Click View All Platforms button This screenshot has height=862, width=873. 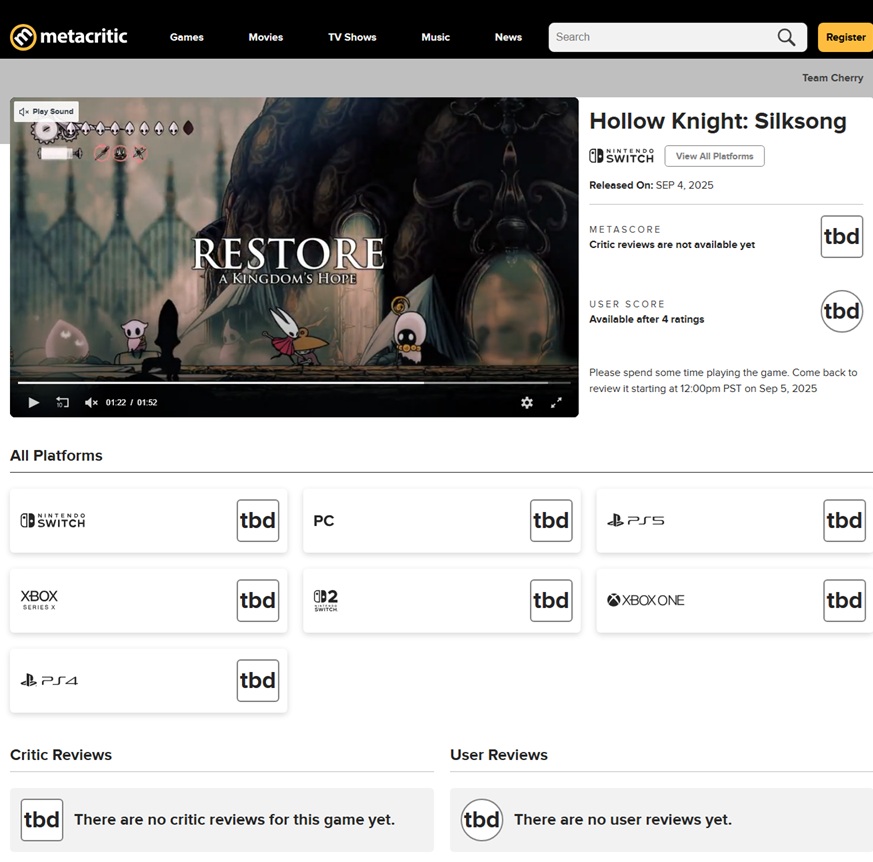[x=714, y=156]
